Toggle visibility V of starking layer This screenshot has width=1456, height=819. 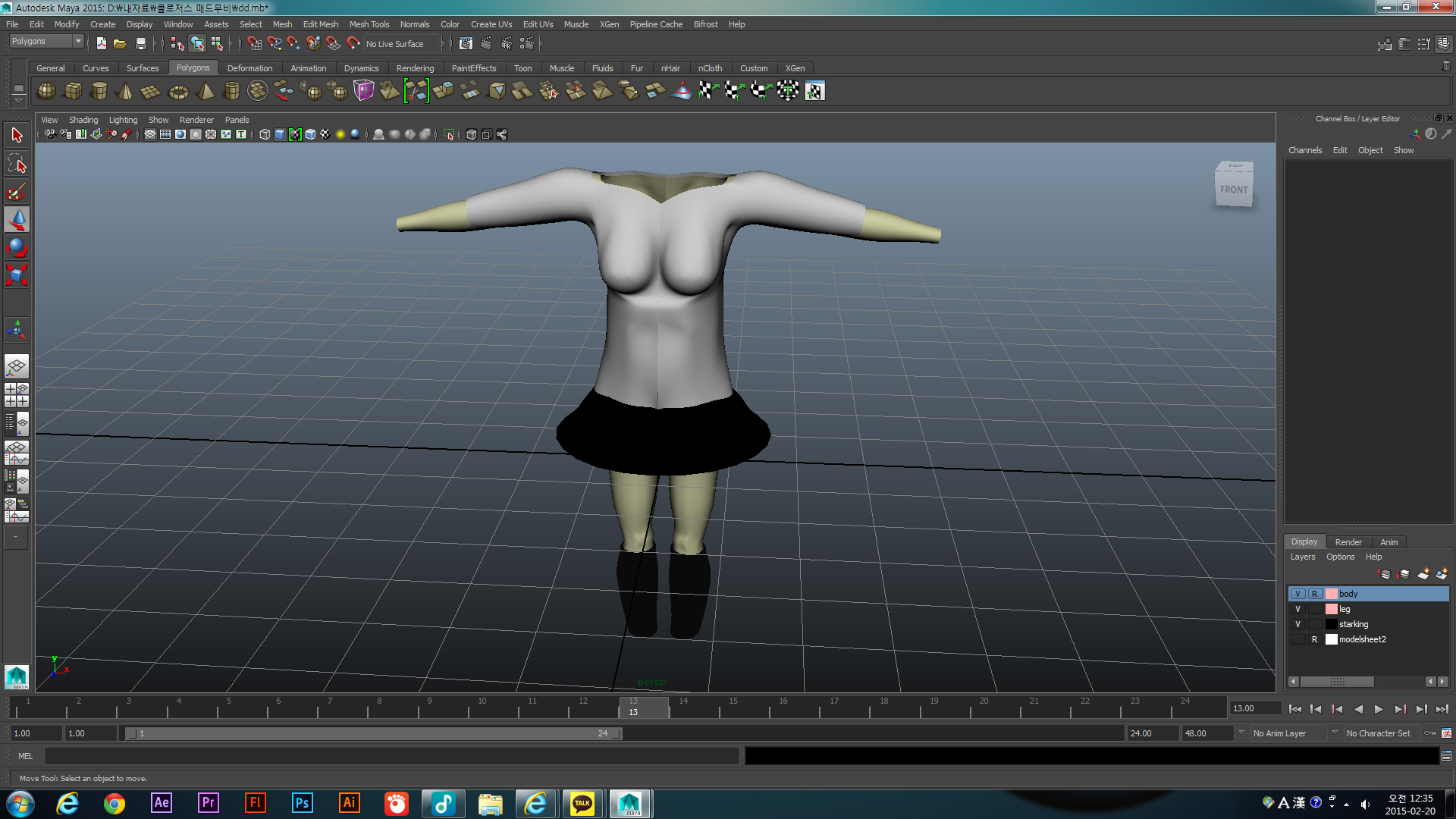1298,624
